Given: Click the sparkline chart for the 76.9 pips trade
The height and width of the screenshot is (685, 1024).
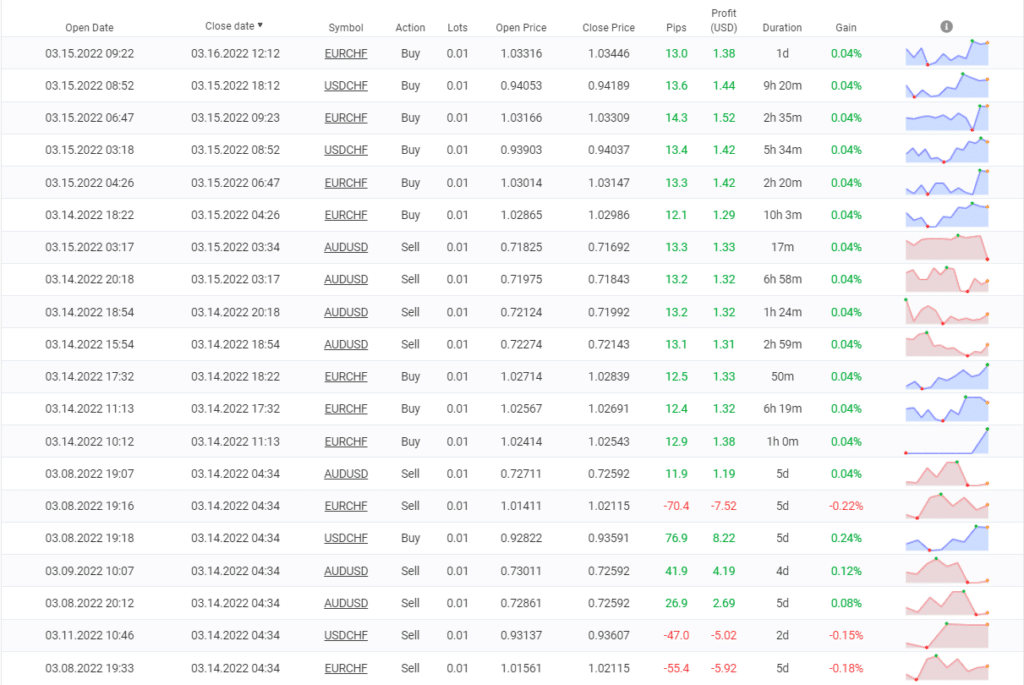Looking at the screenshot, I should pos(946,538).
